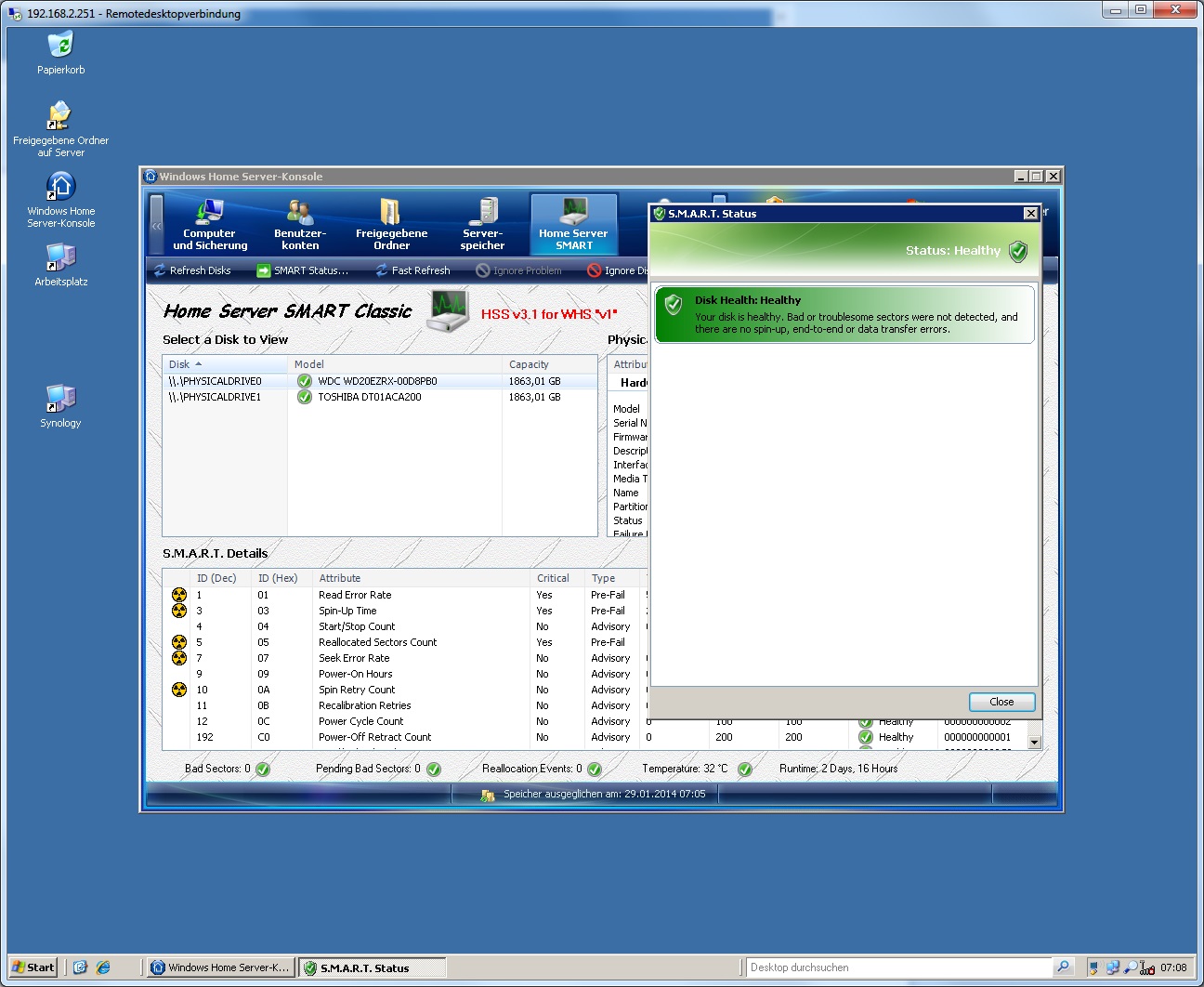This screenshot has height=987, width=1204.
Task: Click the Runtime: 2 Days, 16 Hours text
Action: click(x=838, y=769)
